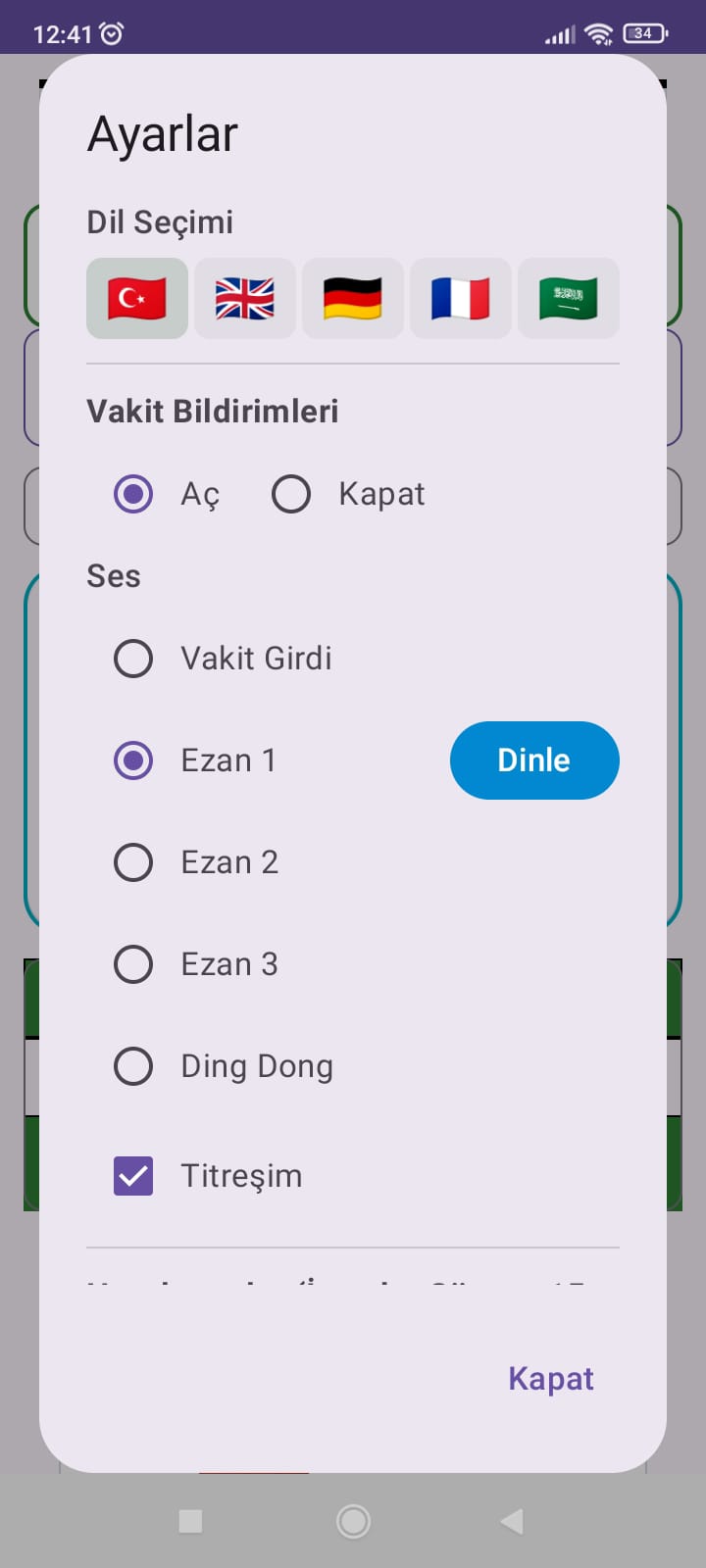
Task: Choose German language flag
Action: tap(352, 298)
